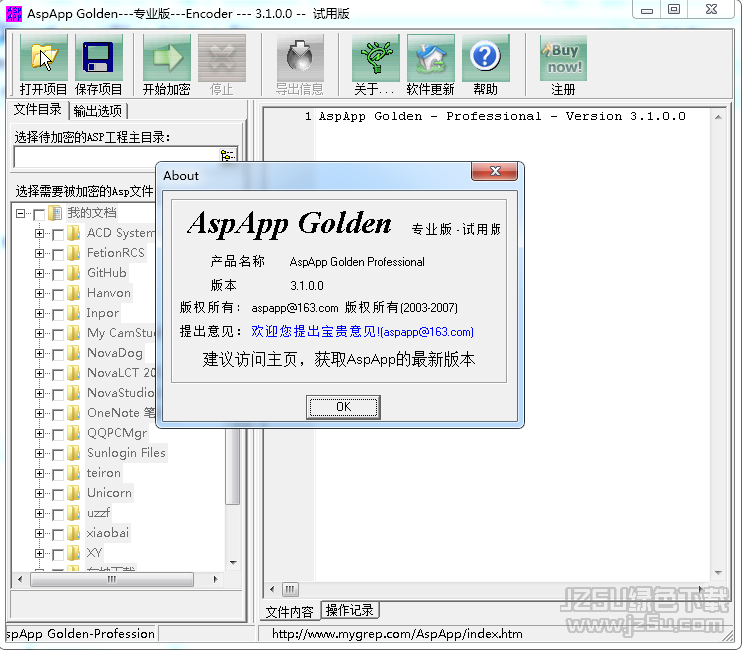Collapse the 我的文档 tree node

point(20,214)
